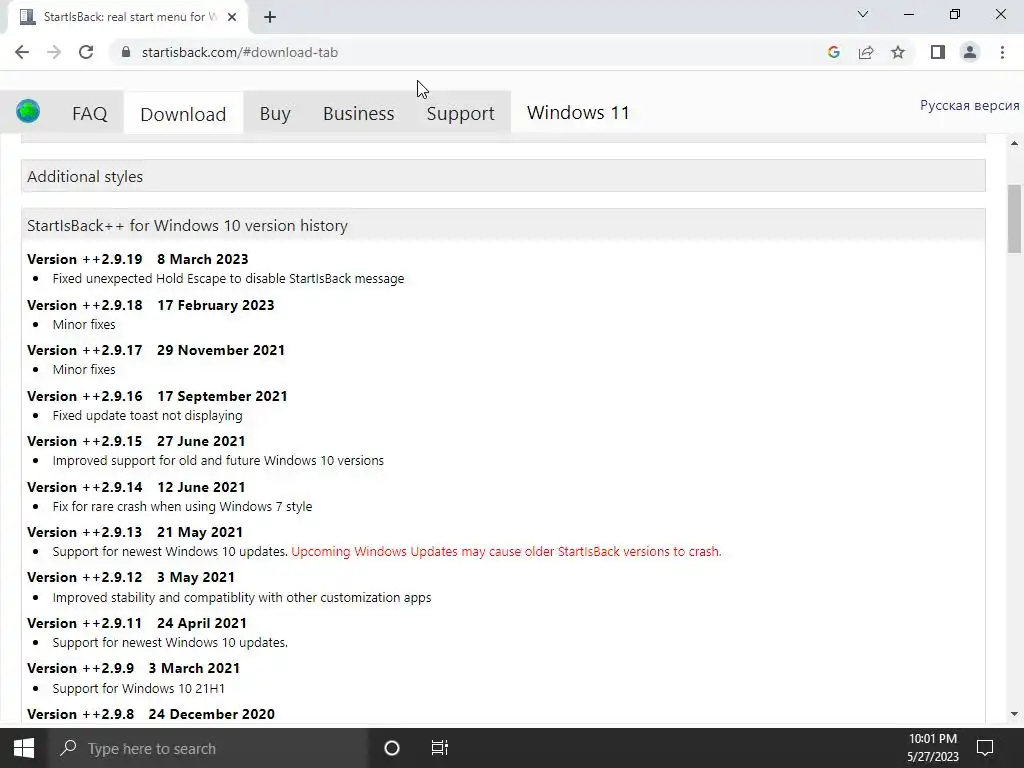This screenshot has width=1024, height=768.
Task: Click the heading Version ++2.9.9 3 March 2021
Action: tap(134, 668)
